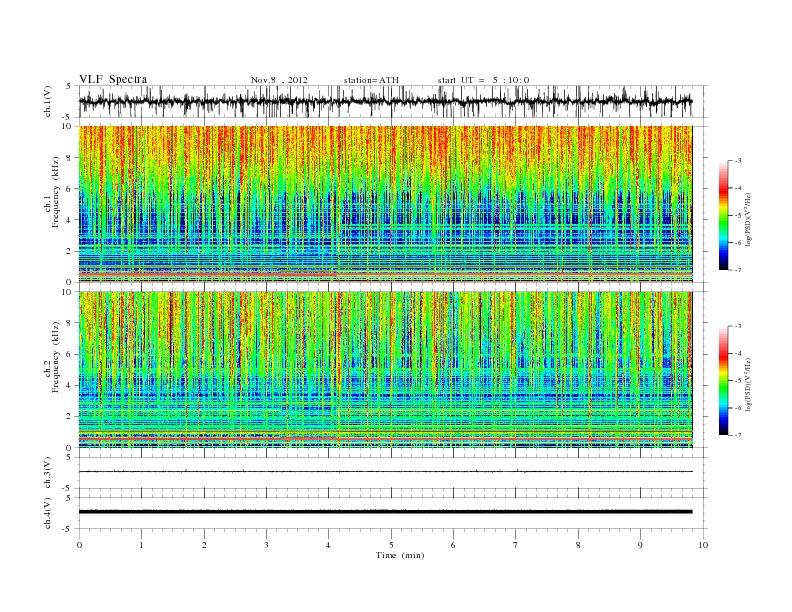Click the time axis tick label "1"
The width and height of the screenshot is (792, 612).
141,545
